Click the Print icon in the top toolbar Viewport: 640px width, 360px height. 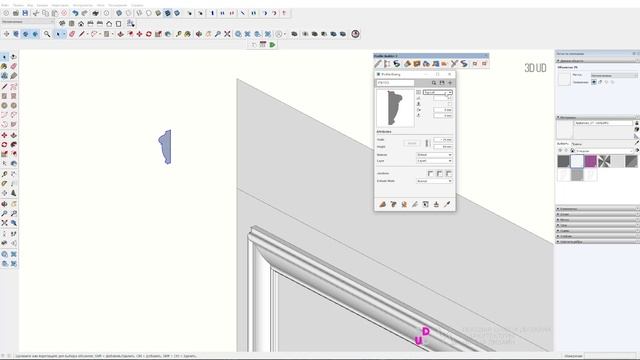(96, 13)
